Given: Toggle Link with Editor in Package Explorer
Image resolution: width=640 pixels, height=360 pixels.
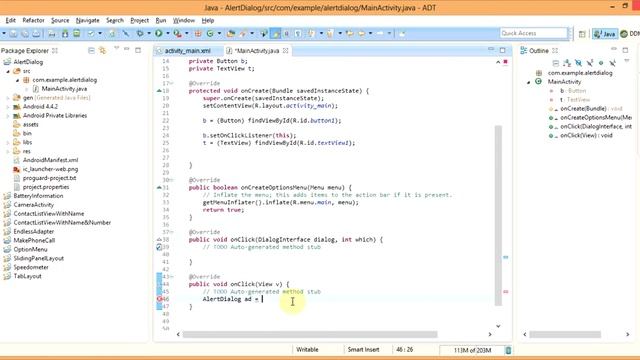Looking at the screenshot, I should tap(102, 51).
